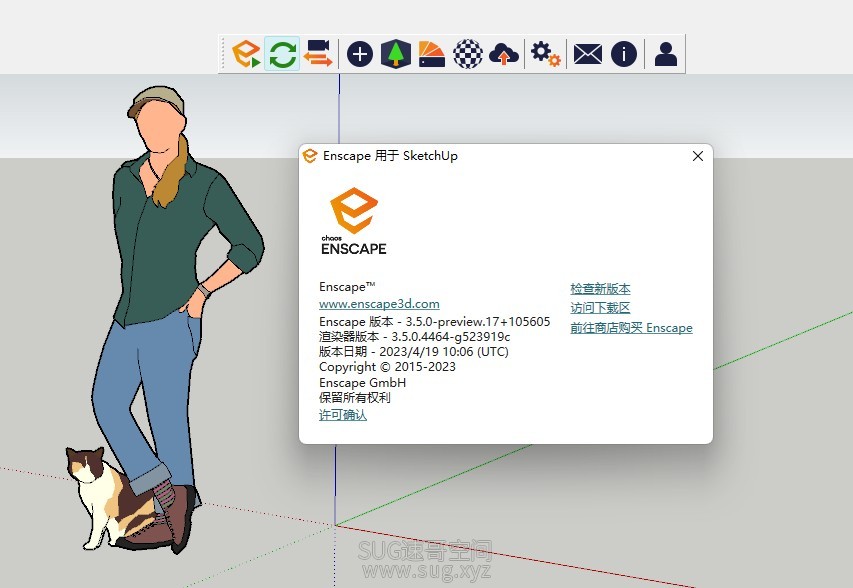Click the Enscape GmbH text
This screenshot has height=588, width=853.
[x=362, y=382]
